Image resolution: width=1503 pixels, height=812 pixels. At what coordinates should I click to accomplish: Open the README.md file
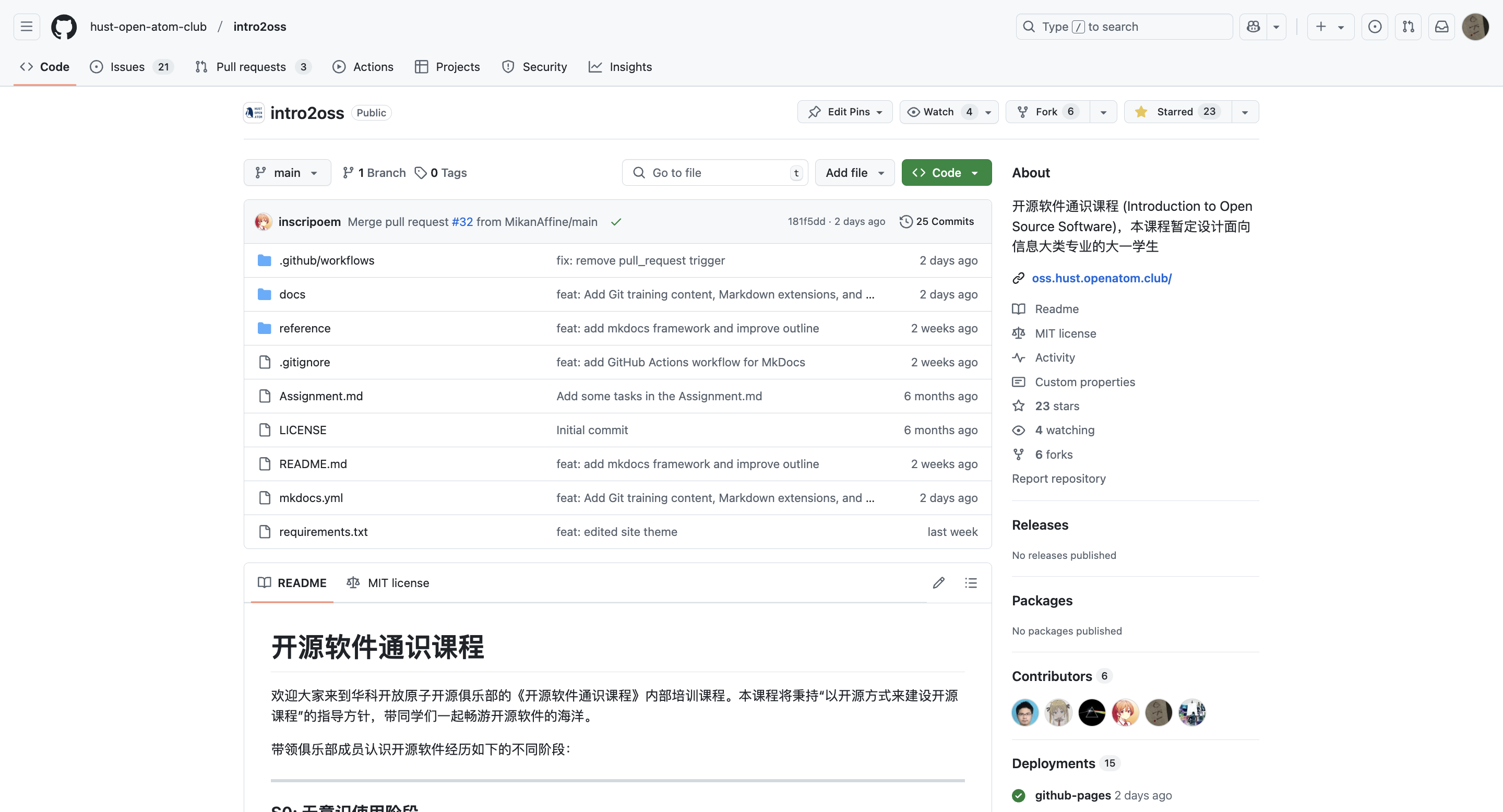click(x=313, y=464)
